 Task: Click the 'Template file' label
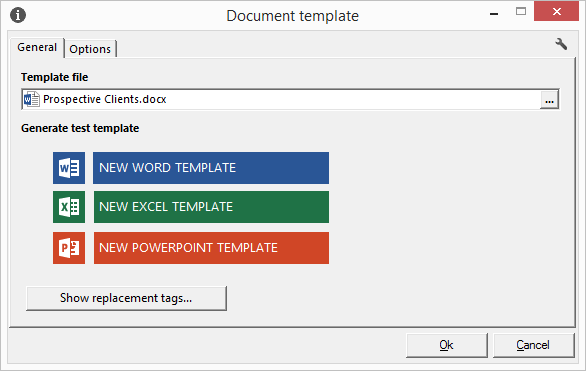click(55, 77)
